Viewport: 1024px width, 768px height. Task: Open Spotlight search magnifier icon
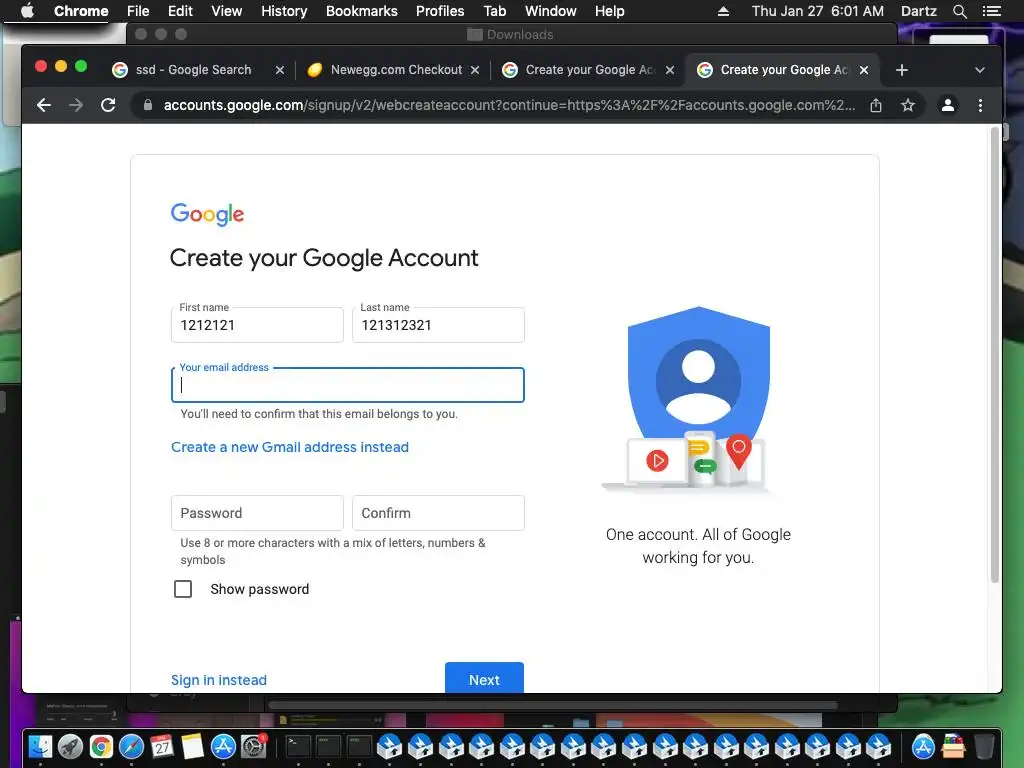pyautogui.click(x=959, y=11)
